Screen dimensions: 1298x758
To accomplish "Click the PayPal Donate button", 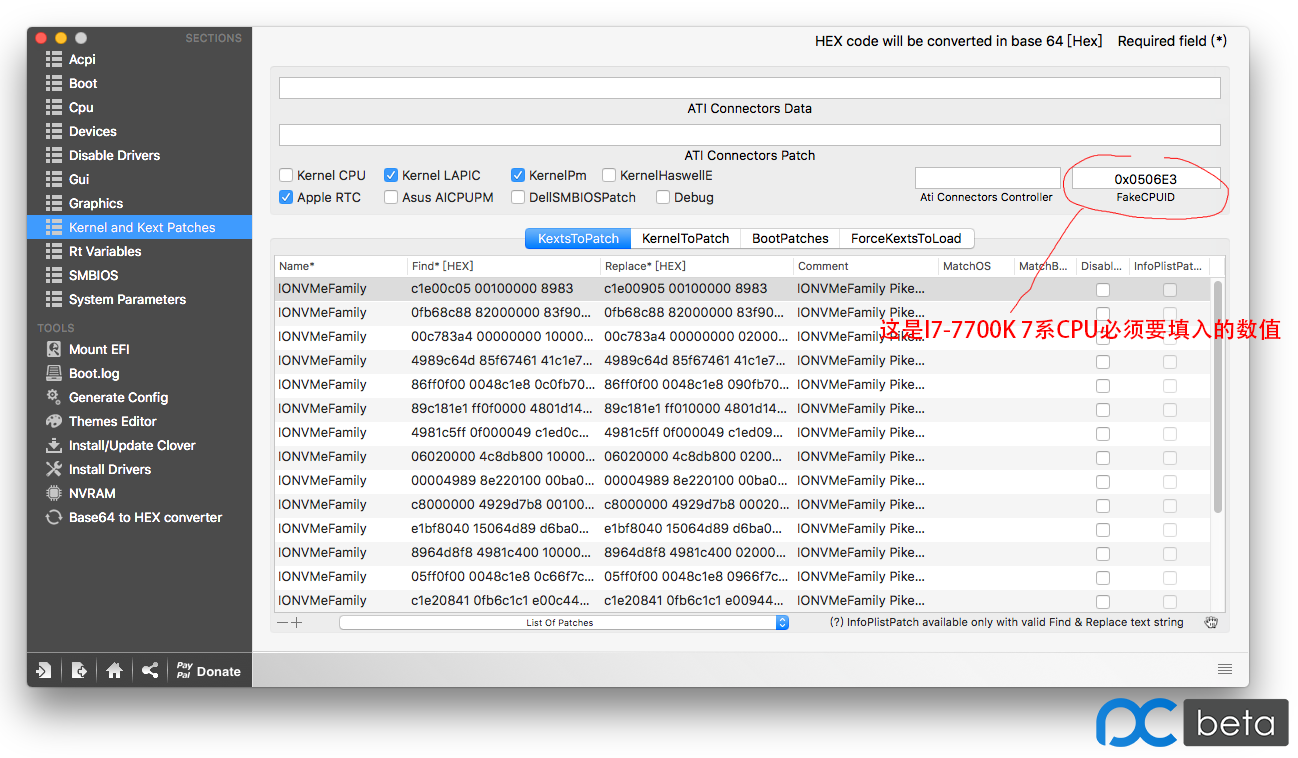I will click(x=209, y=671).
